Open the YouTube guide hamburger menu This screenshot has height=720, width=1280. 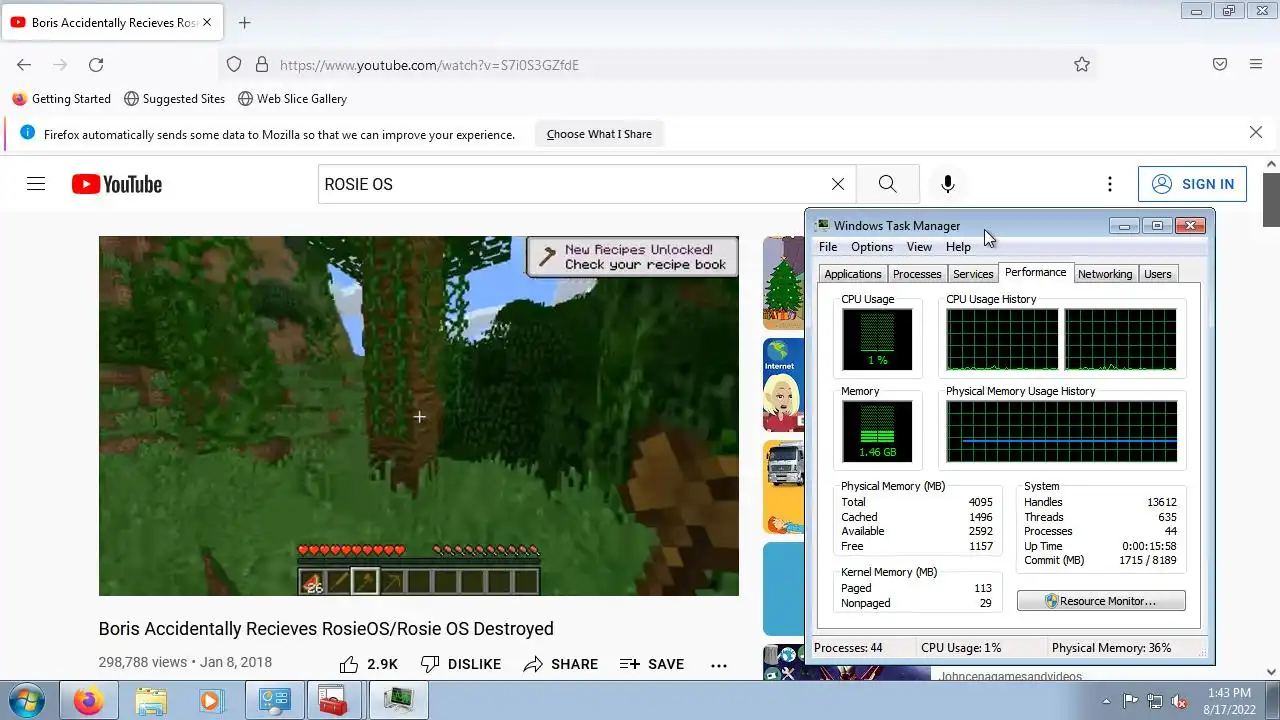(x=36, y=184)
